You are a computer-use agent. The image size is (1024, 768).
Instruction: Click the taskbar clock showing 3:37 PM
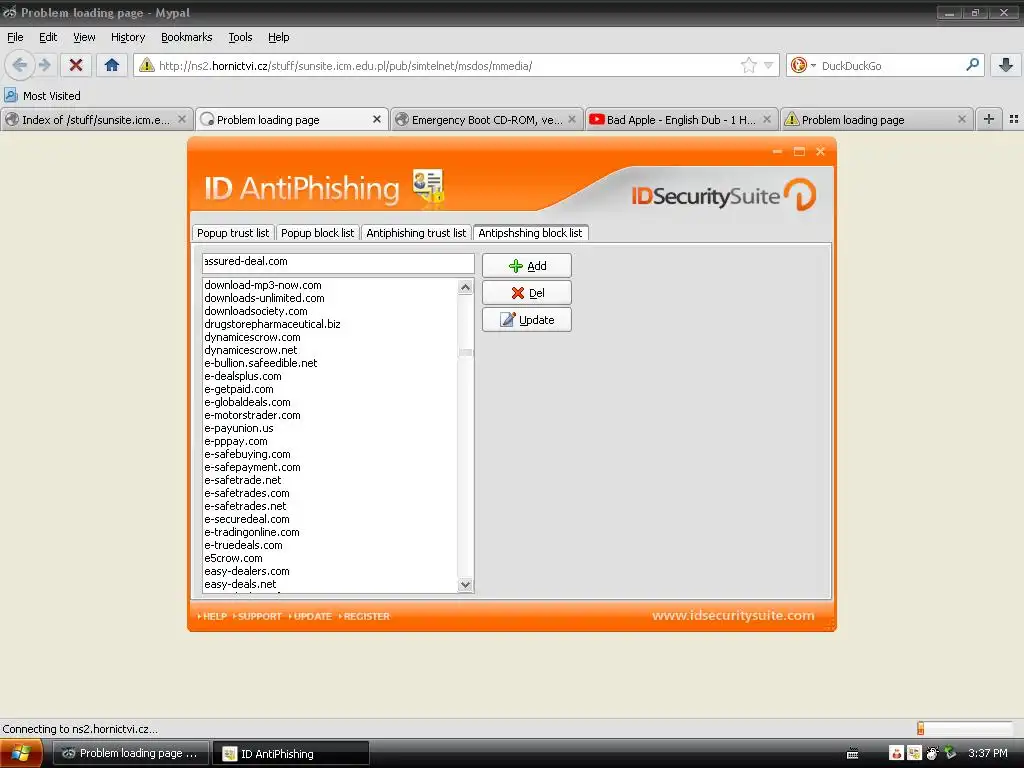(x=987, y=753)
